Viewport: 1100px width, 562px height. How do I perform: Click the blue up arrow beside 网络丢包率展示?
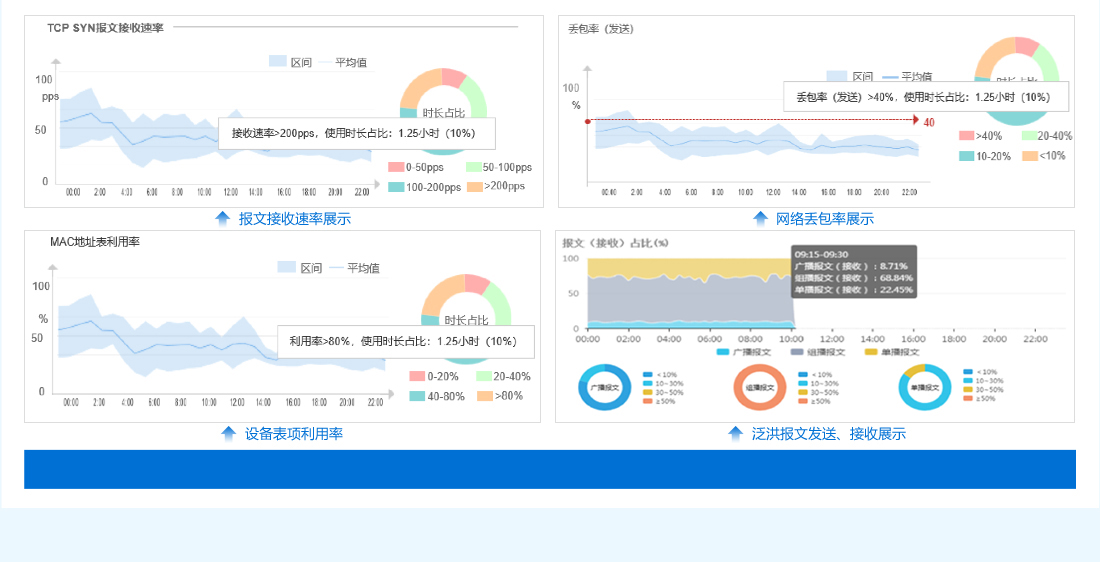(760, 218)
